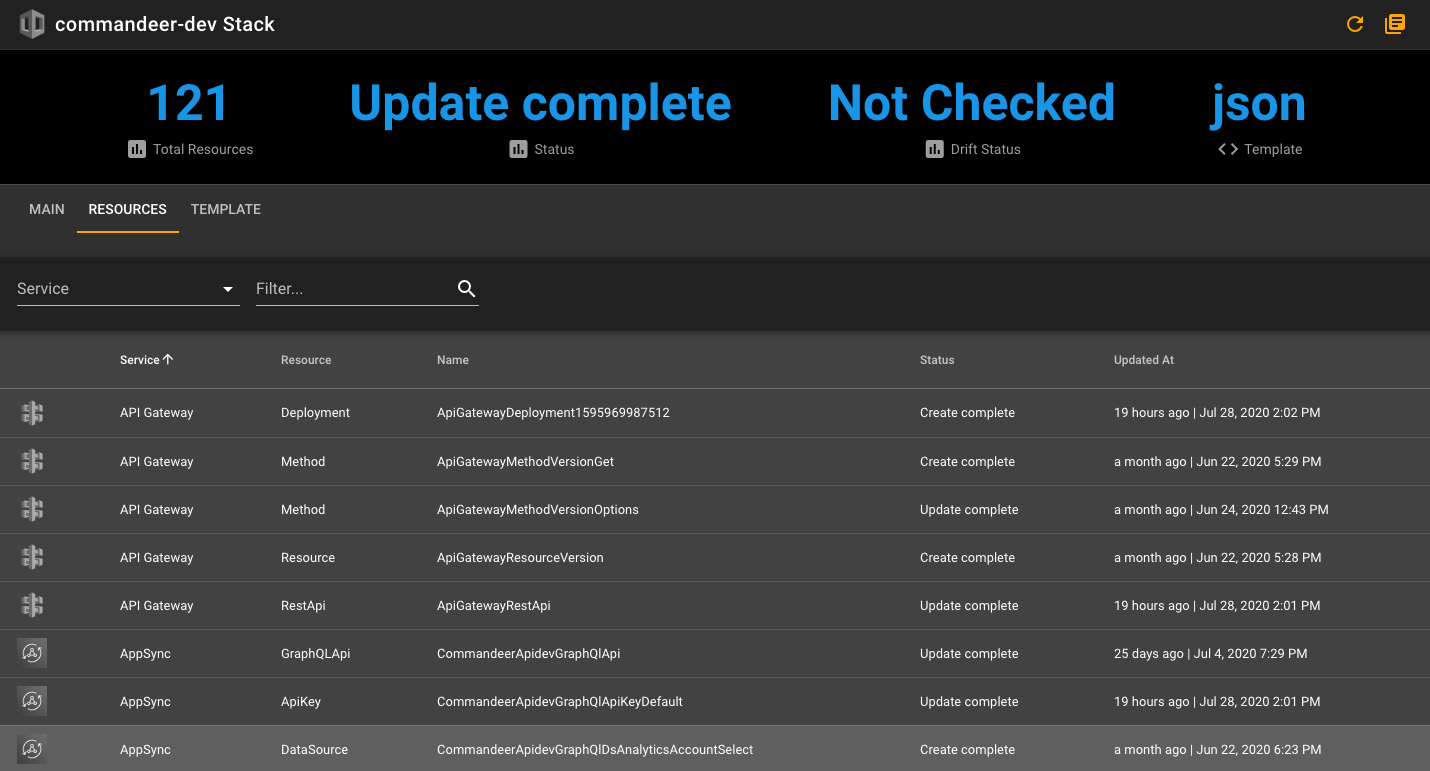Click status of ApiGatewayResourceVersion row
Viewport: 1430px width, 771px height.
tap(967, 557)
